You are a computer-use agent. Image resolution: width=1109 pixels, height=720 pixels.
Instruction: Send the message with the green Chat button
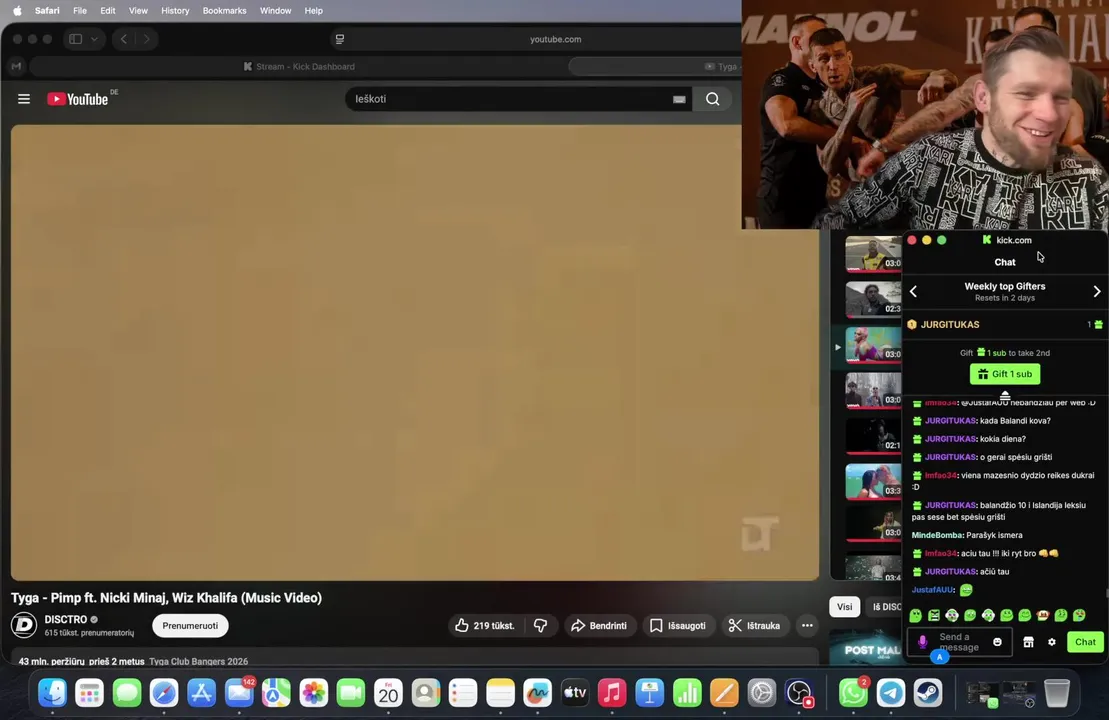click(1085, 642)
